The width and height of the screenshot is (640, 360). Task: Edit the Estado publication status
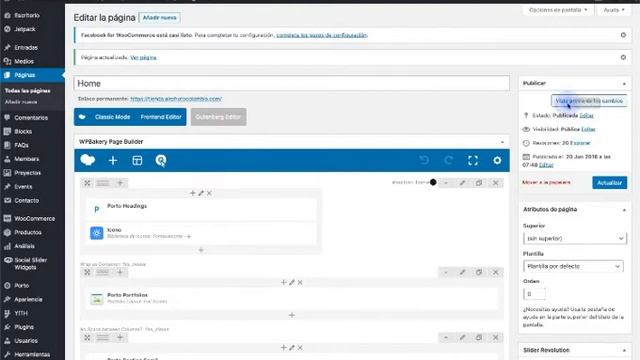587,116
